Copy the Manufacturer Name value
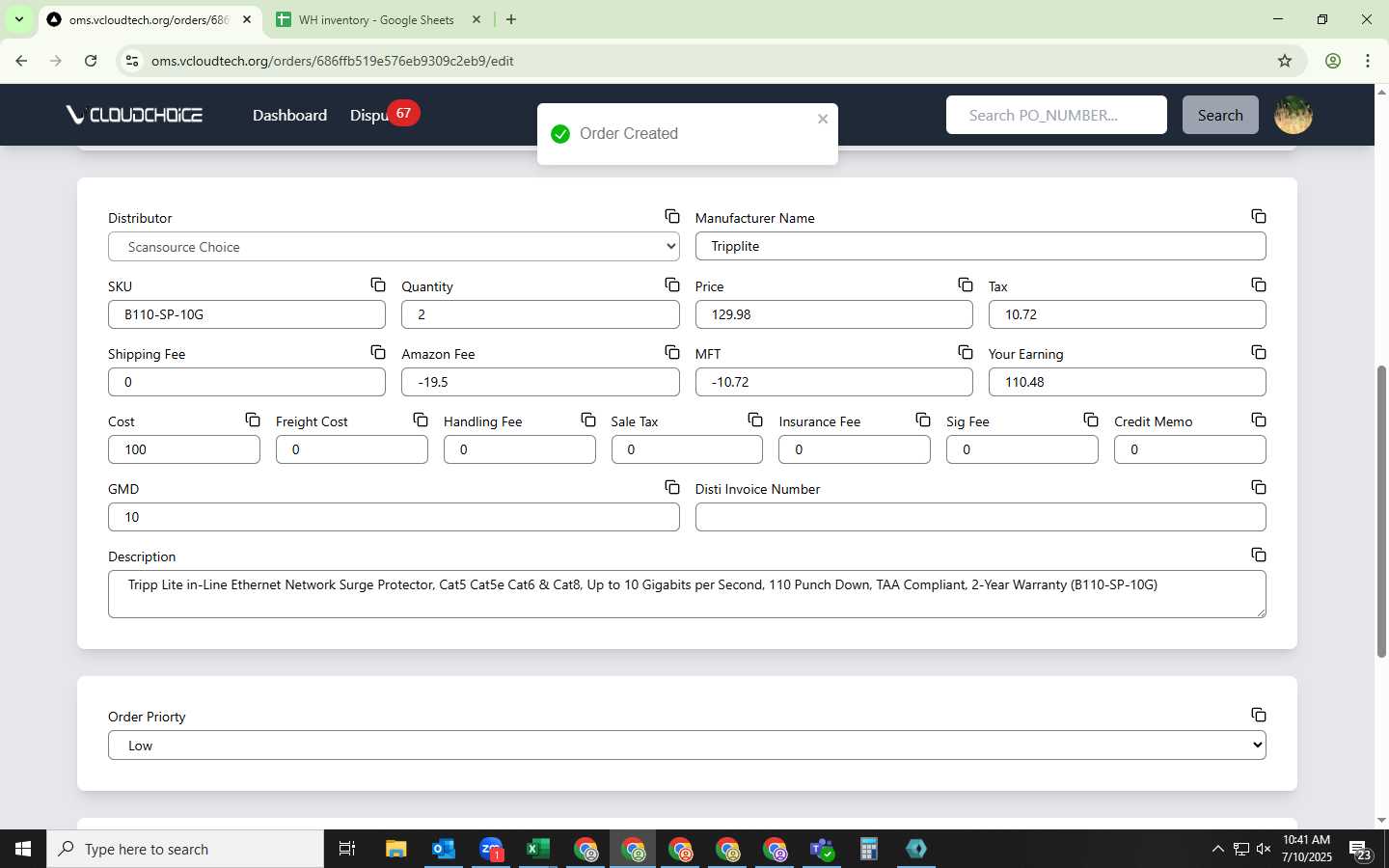The width and height of the screenshot is (1389, 868). [1259, 216]
